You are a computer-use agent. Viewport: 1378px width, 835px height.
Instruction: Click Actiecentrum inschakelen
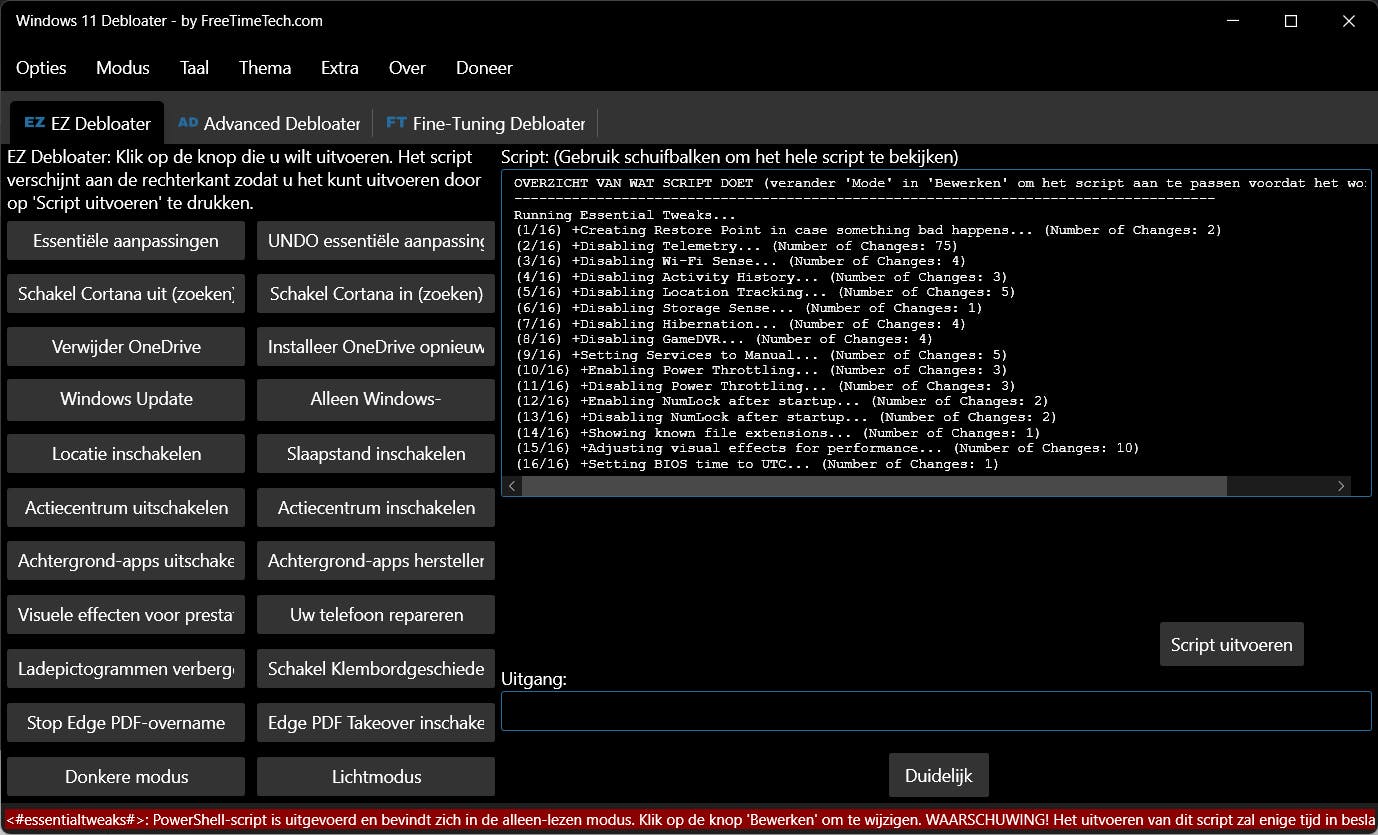376,508
